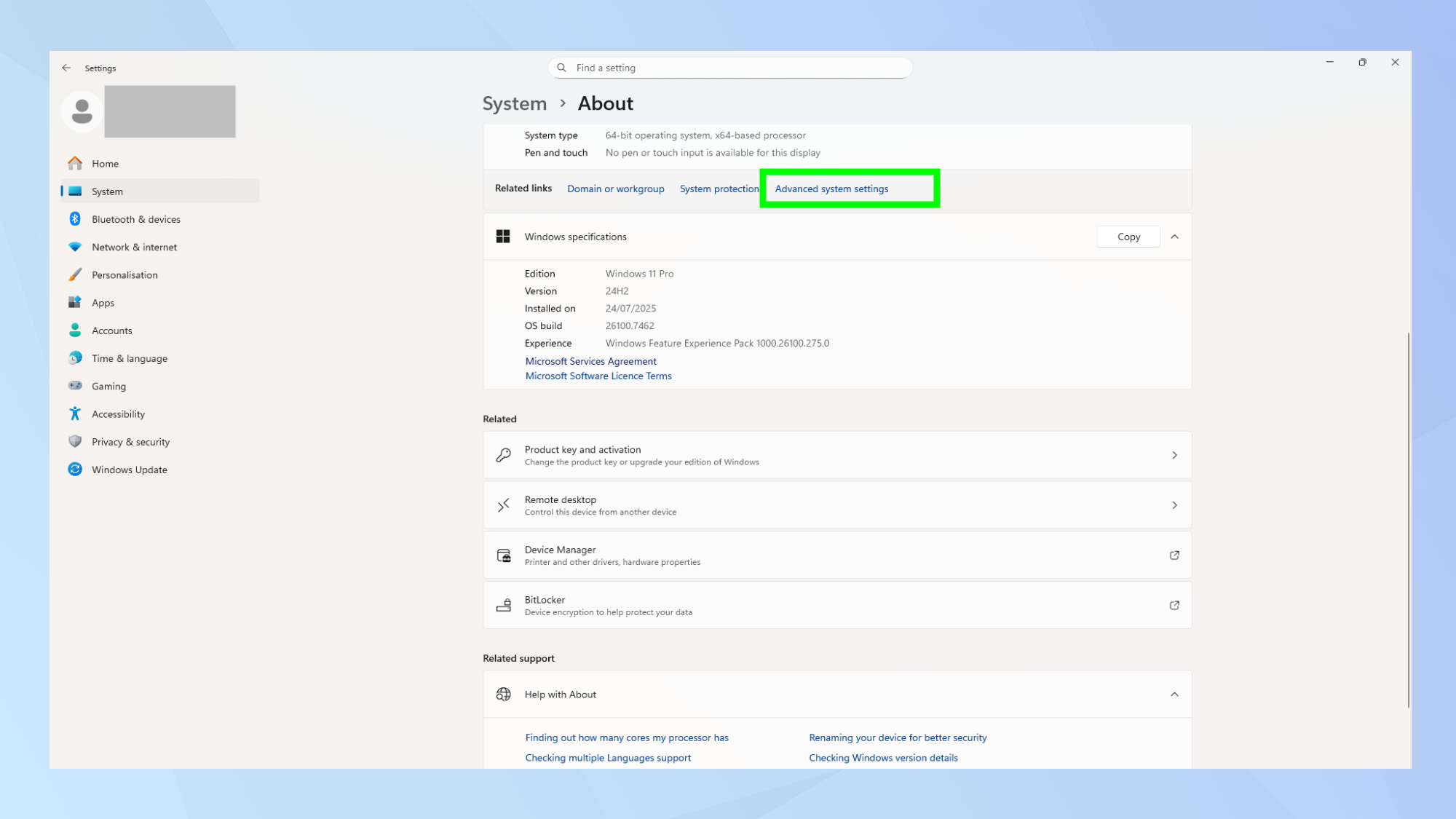Image resolution: width=1456 pixels, height=819 pixels.
Task: Click the Find a setting search box
Action: coord(730,67)
